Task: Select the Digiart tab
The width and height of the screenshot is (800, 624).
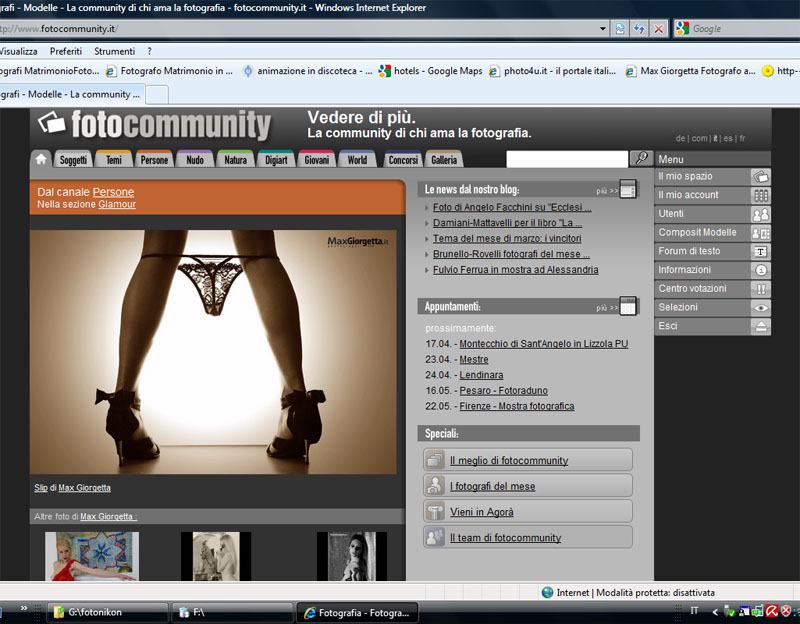Action: tap(276, 160)
